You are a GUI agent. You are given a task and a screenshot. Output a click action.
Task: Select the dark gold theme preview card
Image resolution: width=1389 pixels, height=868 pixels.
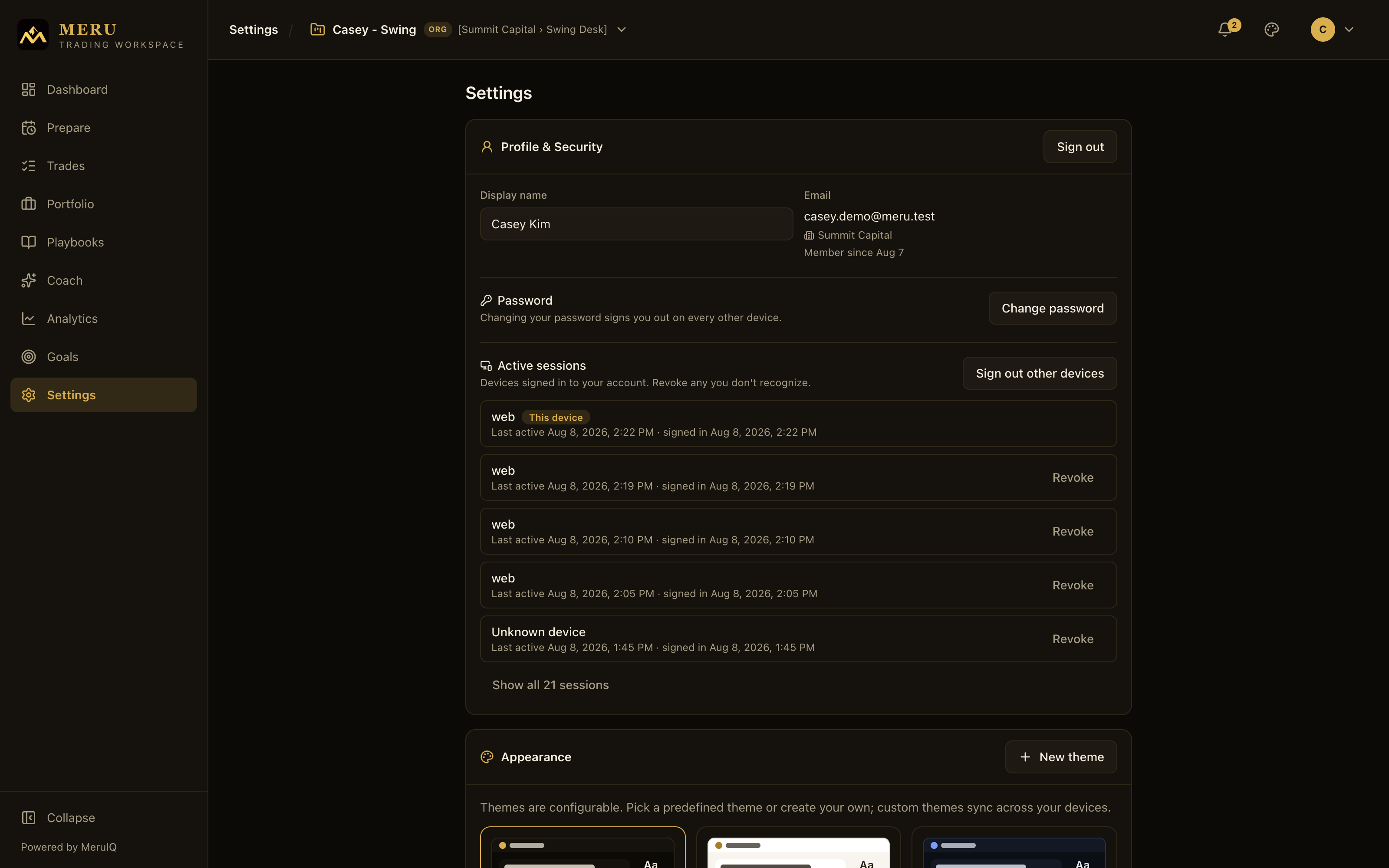583,847
